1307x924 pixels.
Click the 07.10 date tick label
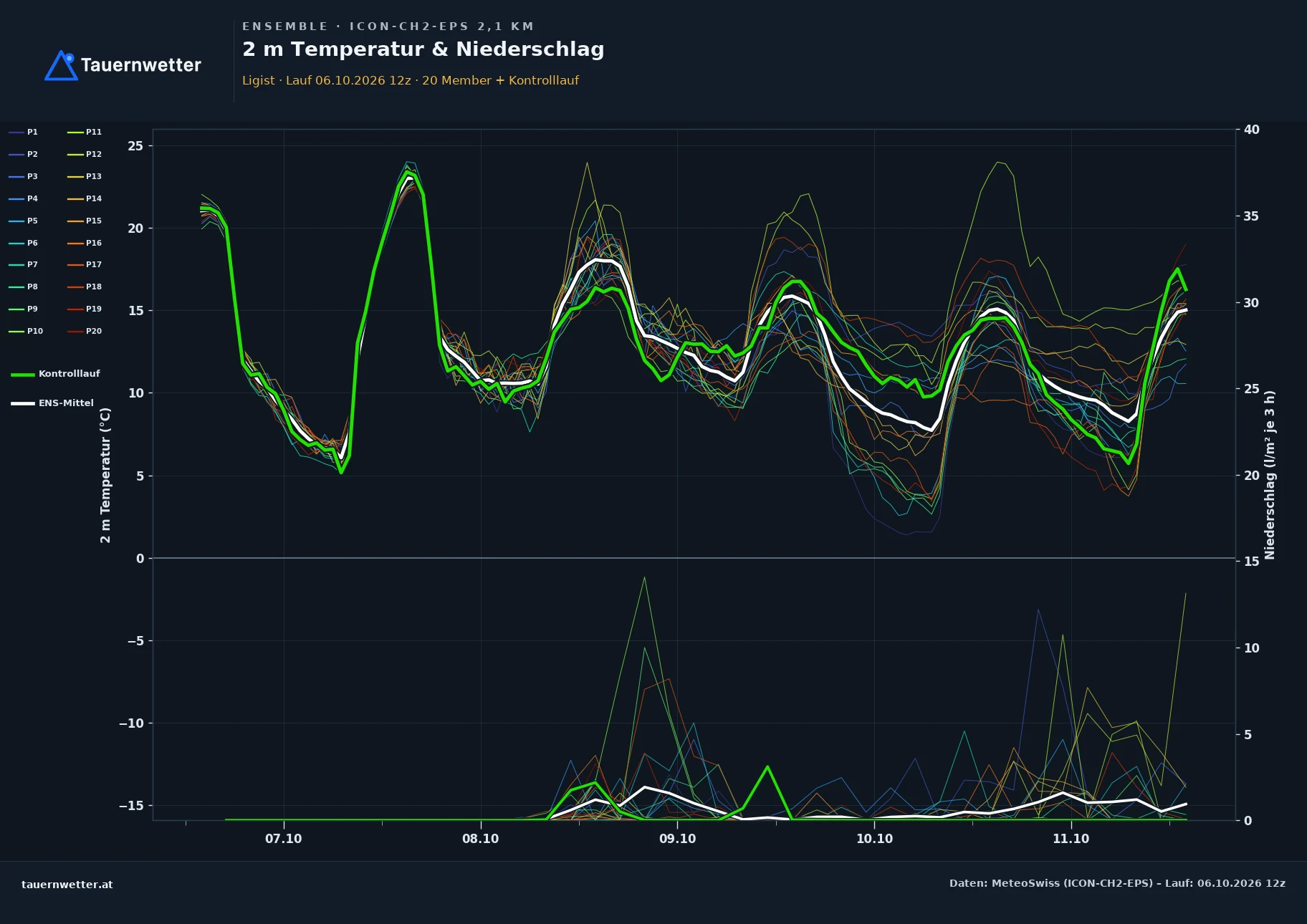[x=284, y=839]
